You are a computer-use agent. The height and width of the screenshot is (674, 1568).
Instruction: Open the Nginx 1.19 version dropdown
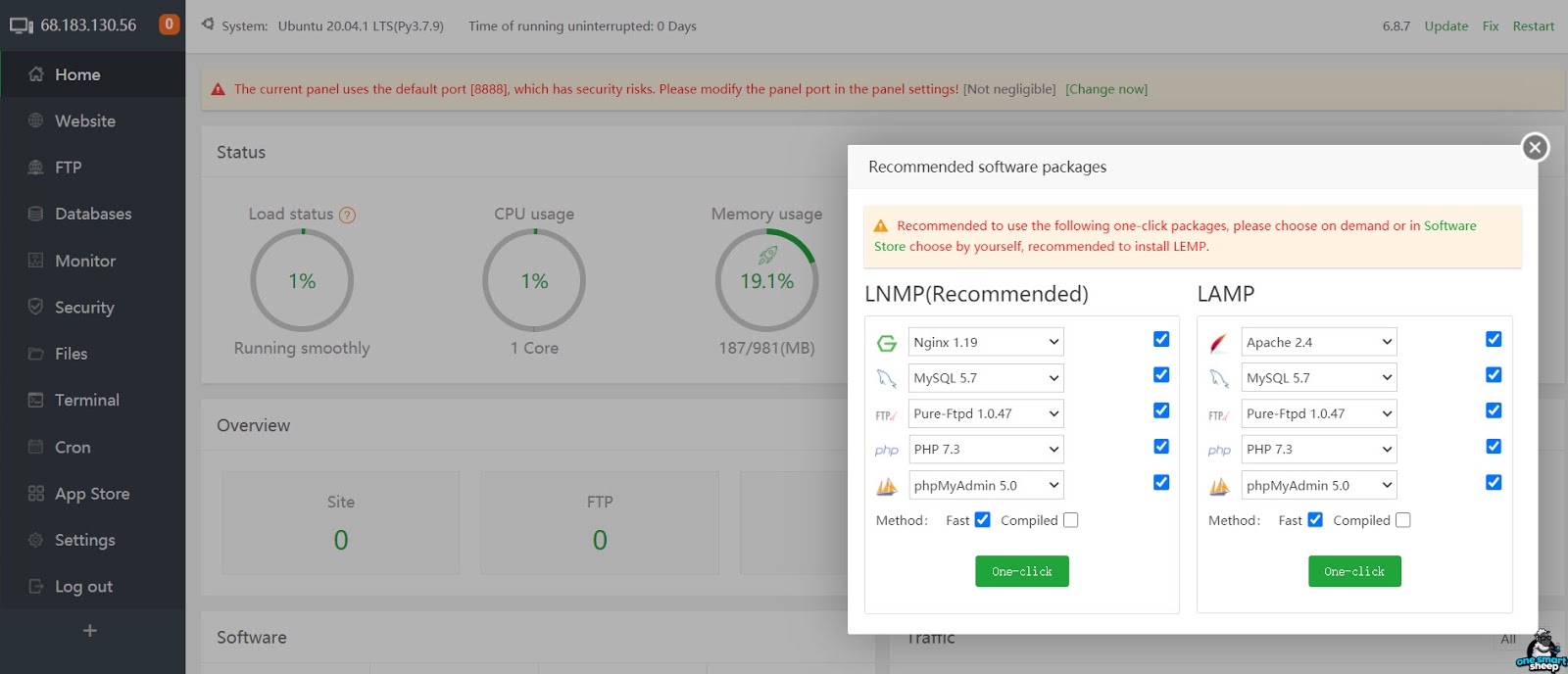[986, 342]
